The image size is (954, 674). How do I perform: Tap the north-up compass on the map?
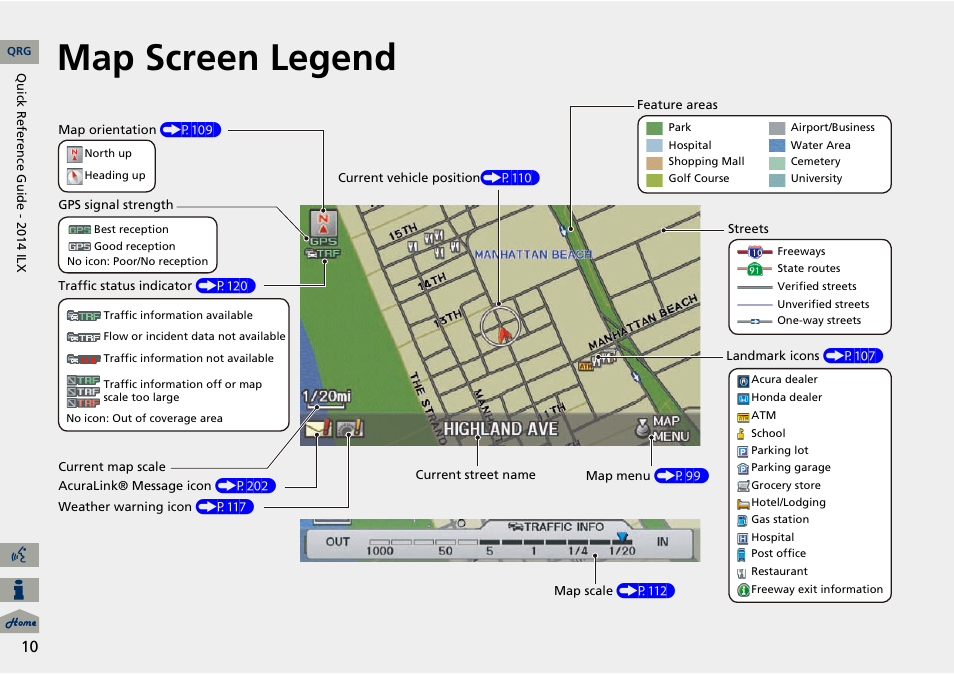point(324,222)
